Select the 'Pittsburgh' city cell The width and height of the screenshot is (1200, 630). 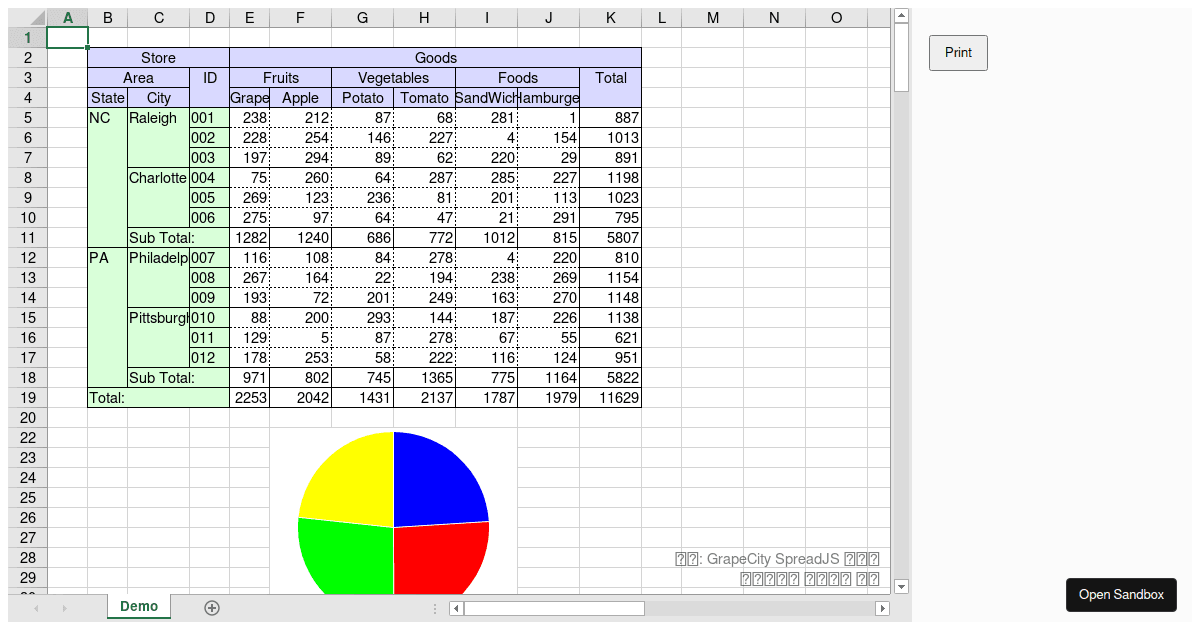(158, 338)
